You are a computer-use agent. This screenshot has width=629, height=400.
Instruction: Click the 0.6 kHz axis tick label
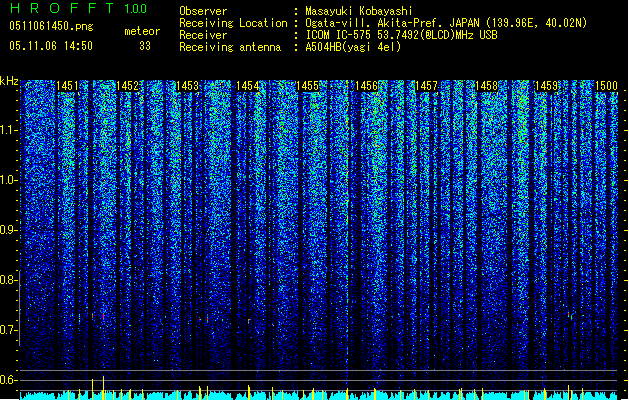9,380
